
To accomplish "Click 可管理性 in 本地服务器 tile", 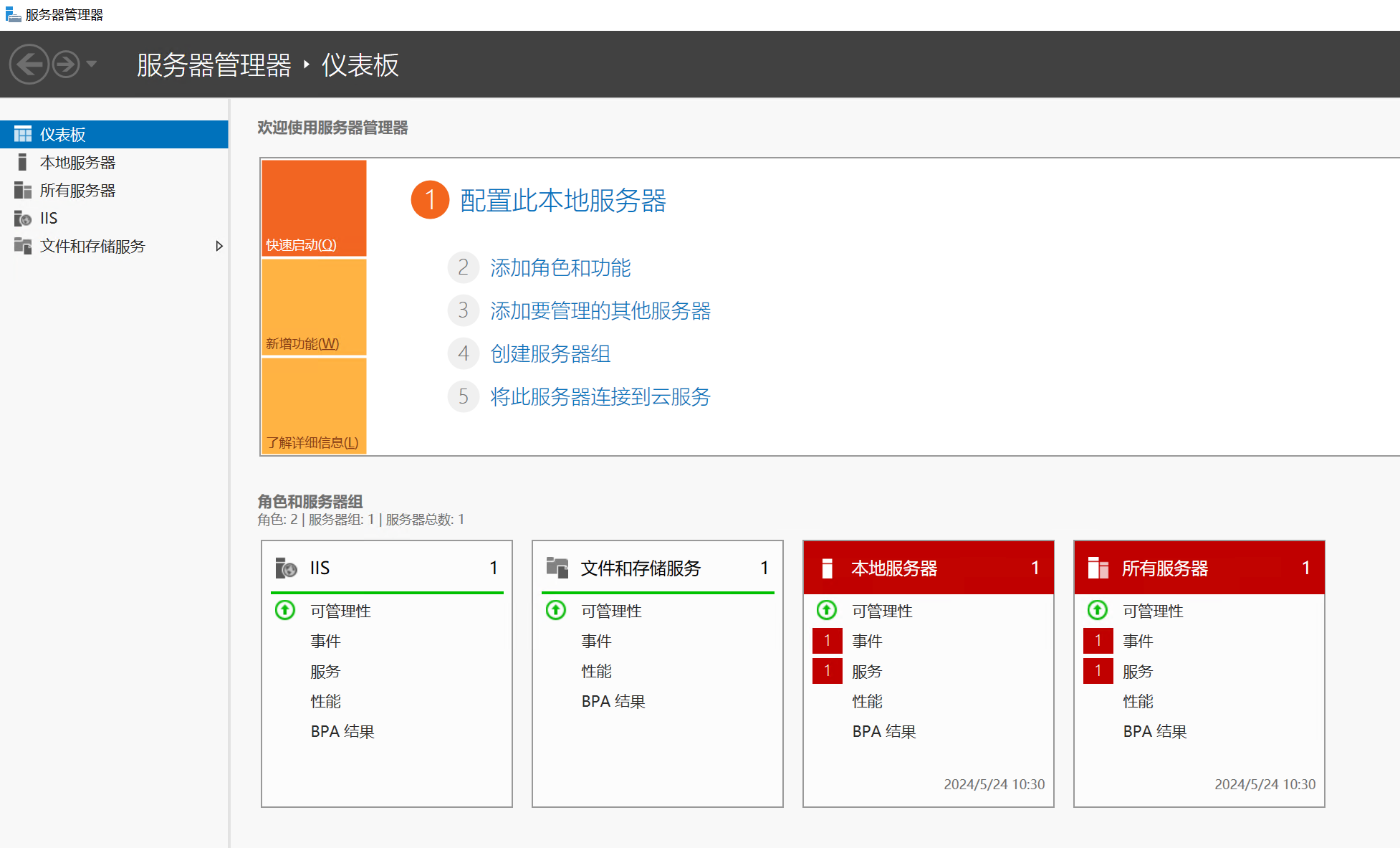I will click(882, 611).
